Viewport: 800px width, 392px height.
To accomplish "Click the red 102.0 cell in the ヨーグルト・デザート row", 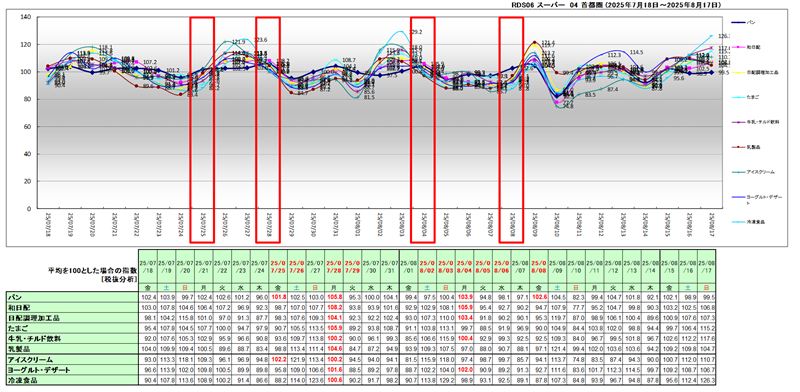I will click(464, 370).
